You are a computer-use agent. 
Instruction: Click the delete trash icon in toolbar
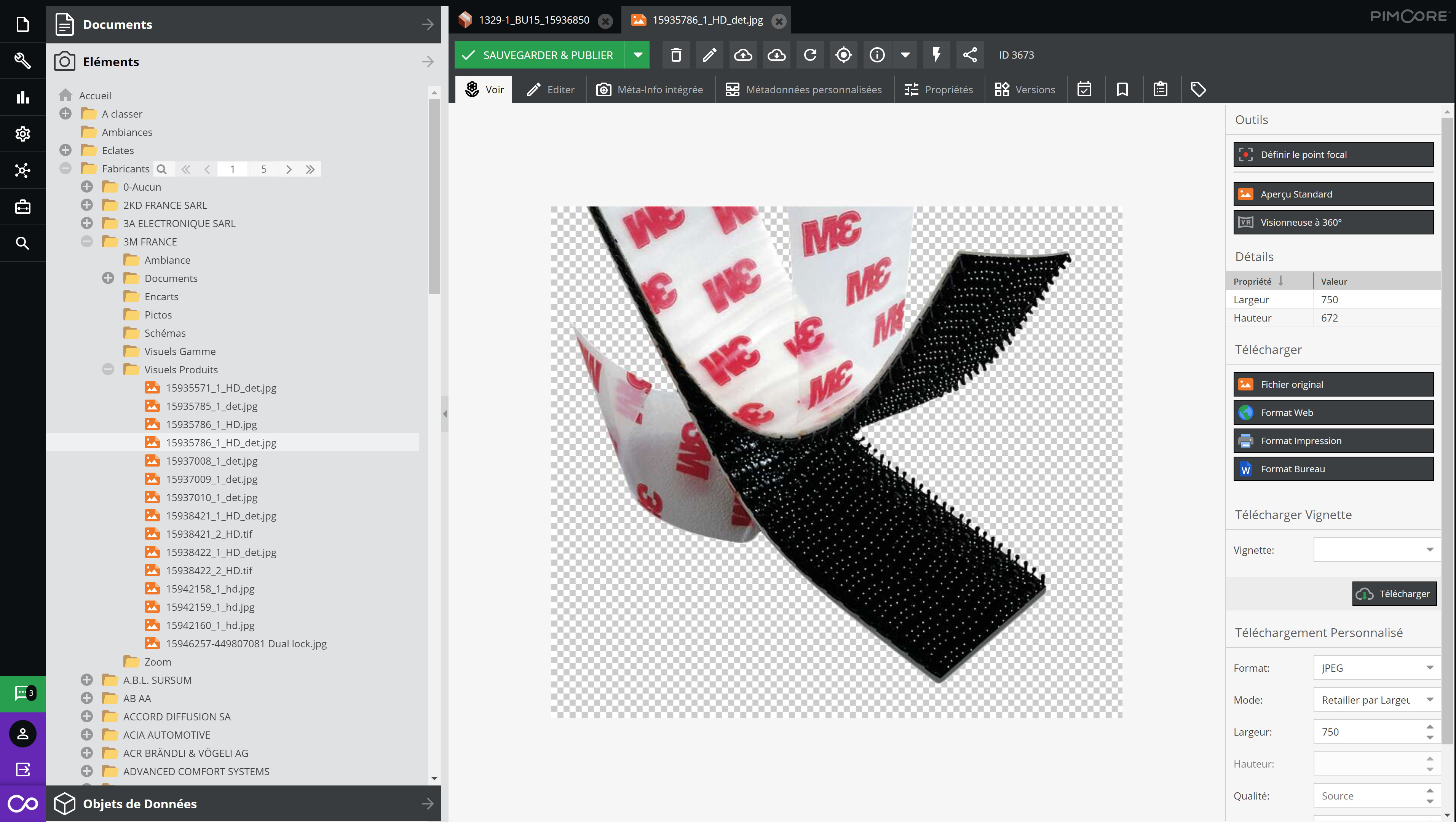[676, 55]
